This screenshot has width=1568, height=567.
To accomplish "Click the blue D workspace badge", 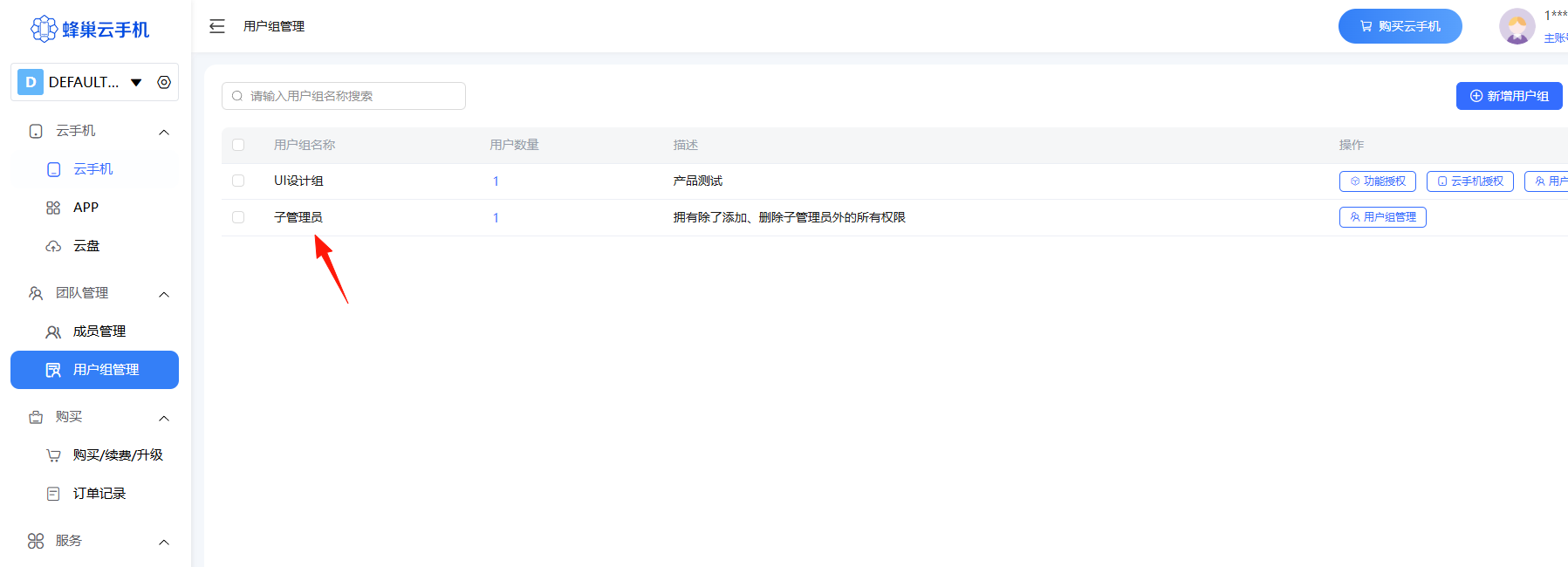I will point(31,82).
